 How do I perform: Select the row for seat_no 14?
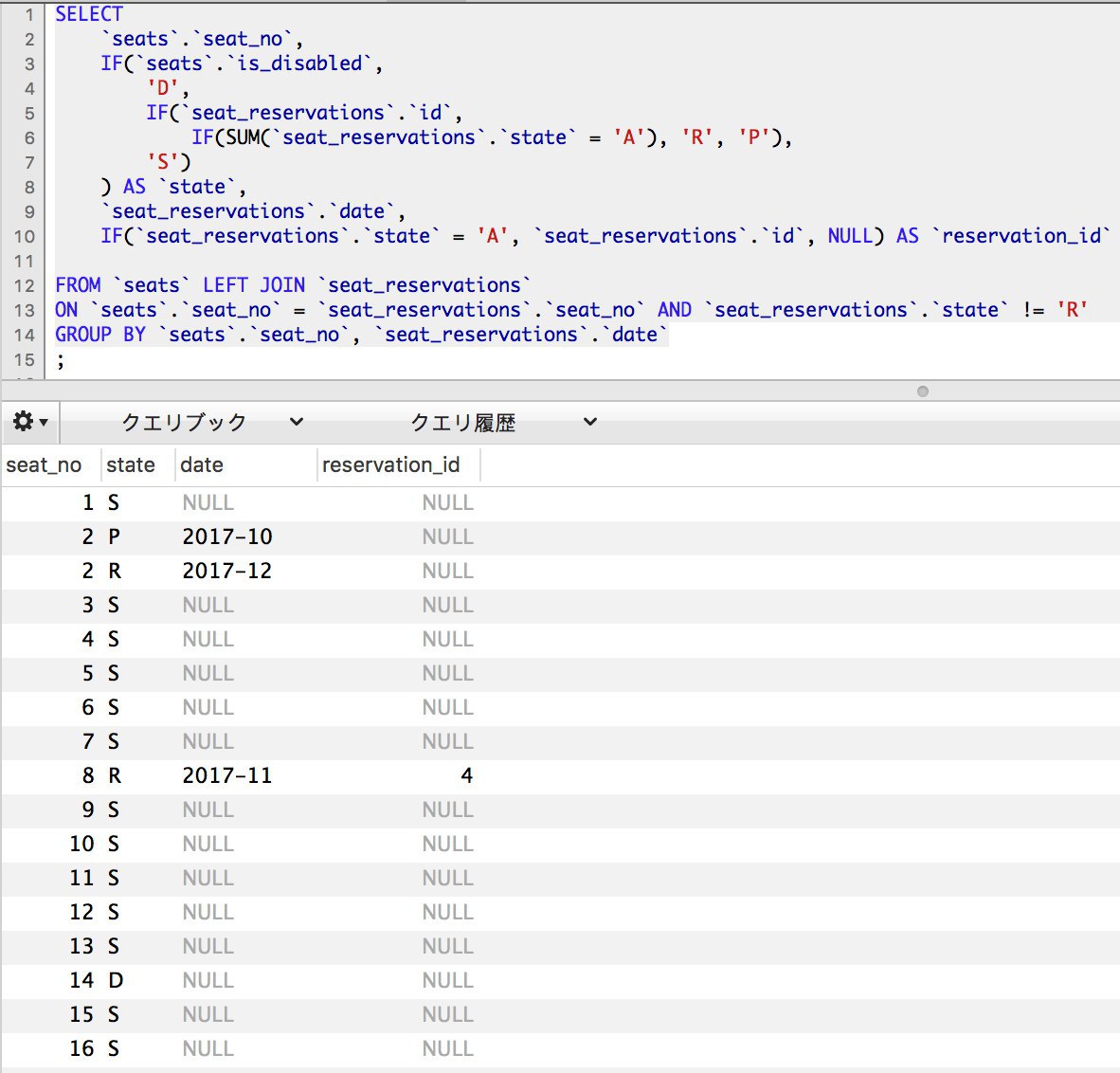81,980
